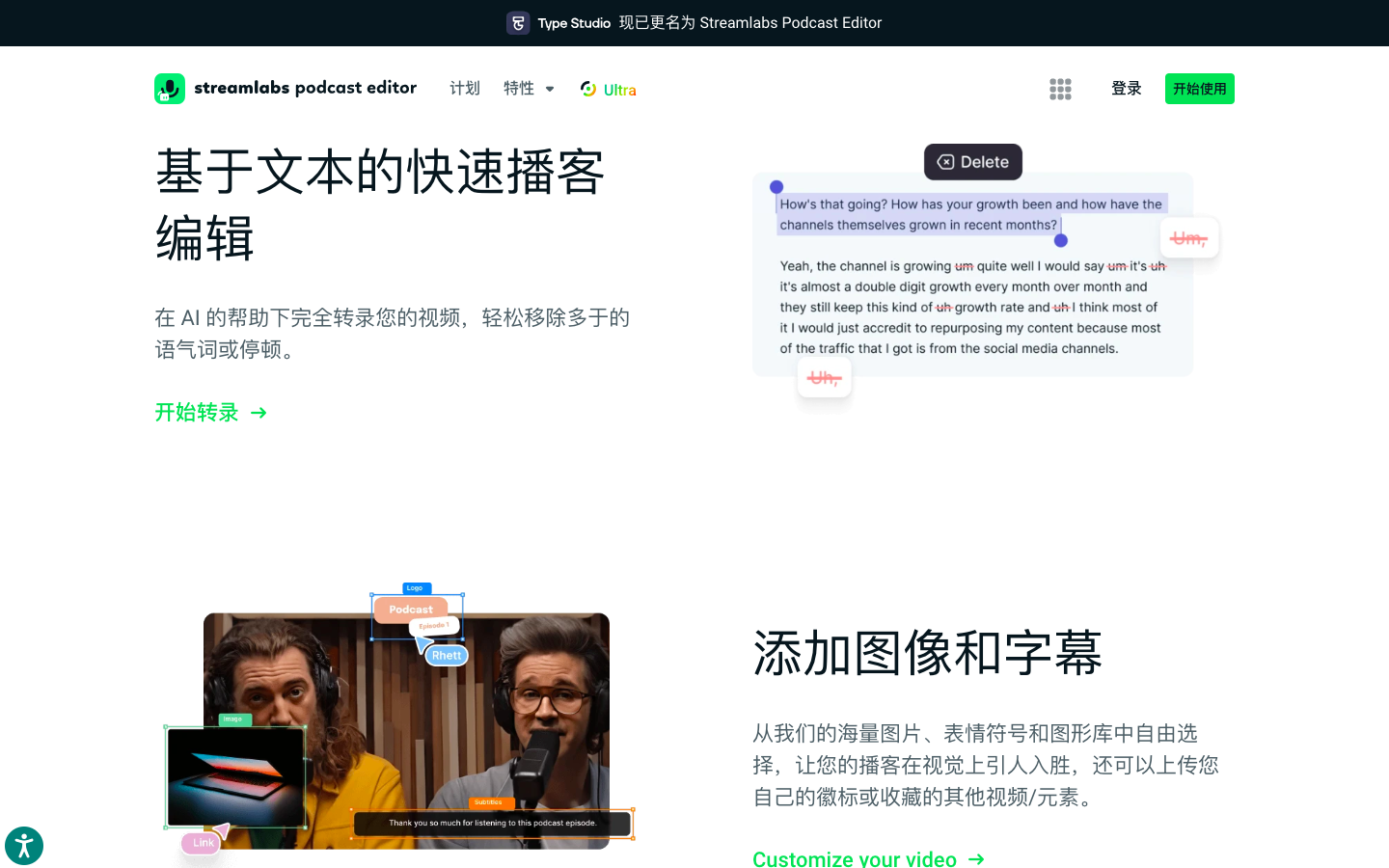Click the pink Link tag
The height and width of the screenshot is (868, 1389).
[203, 843]
